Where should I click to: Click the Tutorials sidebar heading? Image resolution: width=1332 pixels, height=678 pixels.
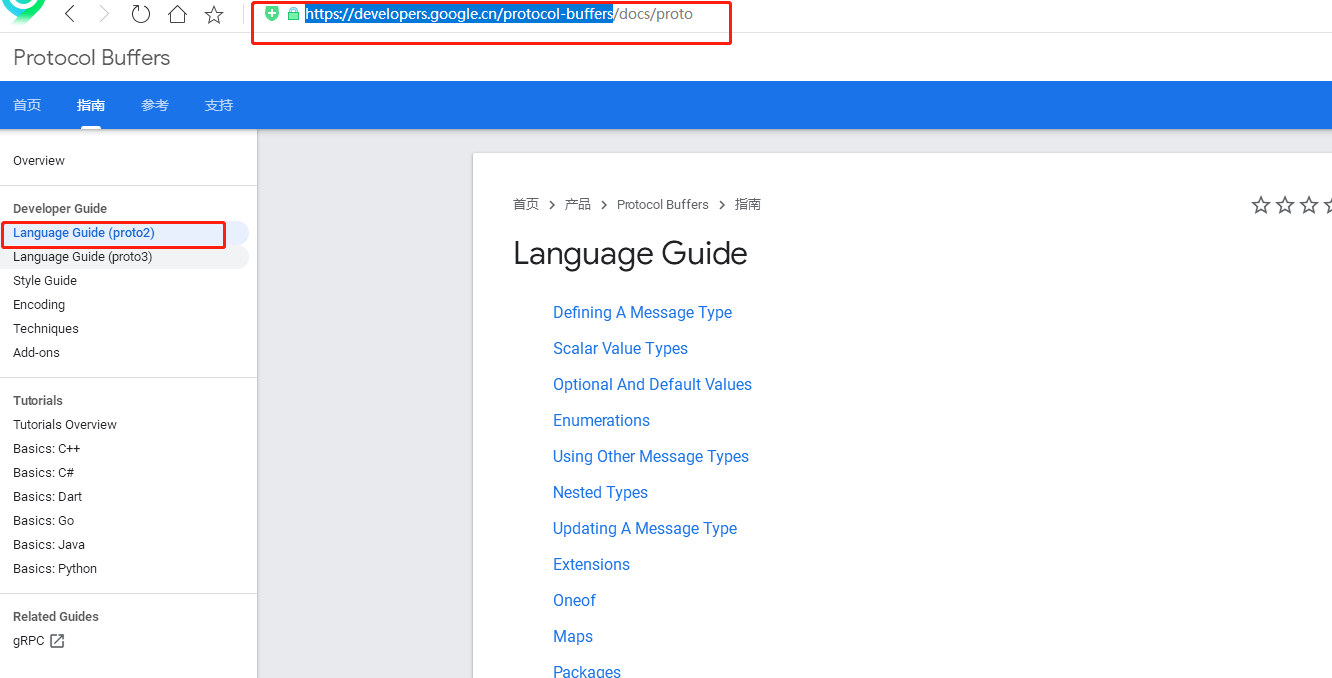click(x=38, y=401)
